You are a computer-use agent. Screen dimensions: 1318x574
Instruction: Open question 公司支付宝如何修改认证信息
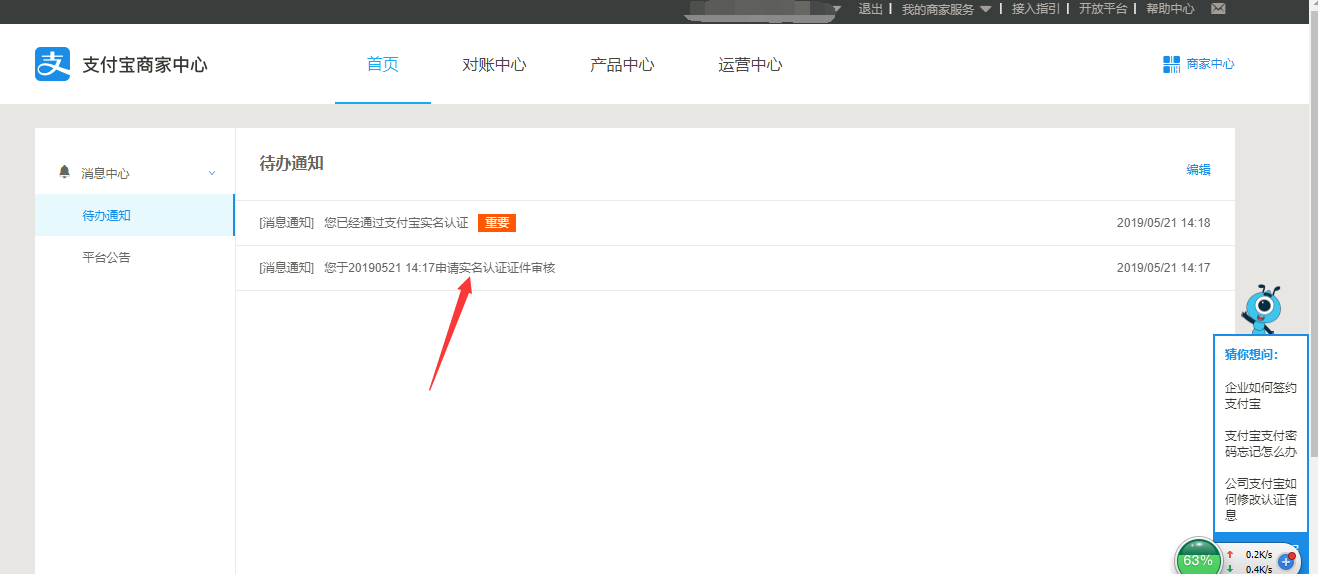[1260, 499]
